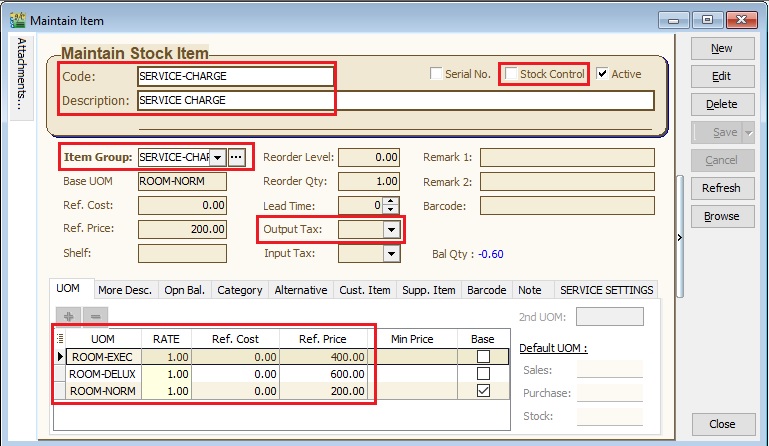Click the ellipsis button beside Item Group

pyautogui.click(x=236, y=157)
